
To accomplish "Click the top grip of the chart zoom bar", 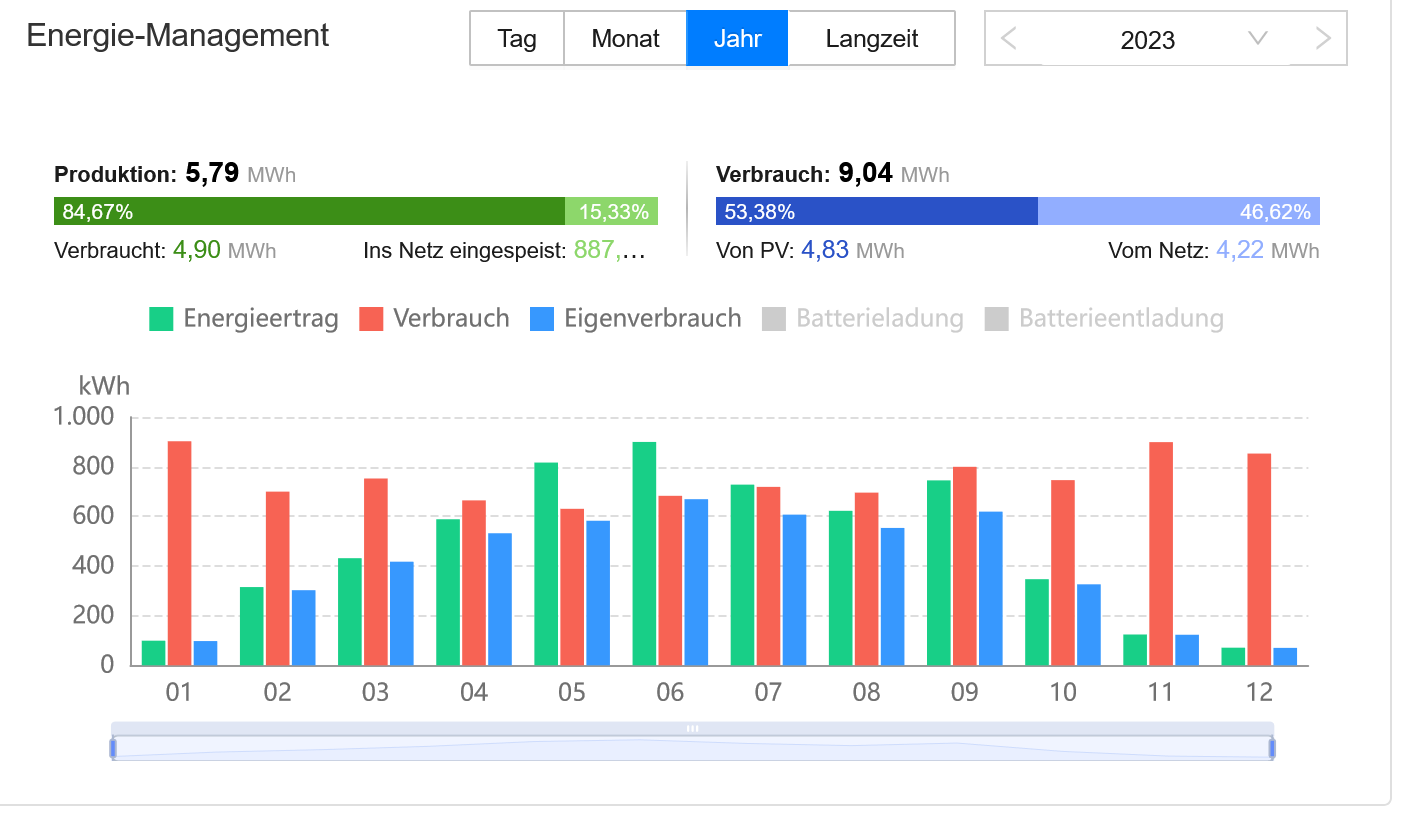I will pos(692,729).
